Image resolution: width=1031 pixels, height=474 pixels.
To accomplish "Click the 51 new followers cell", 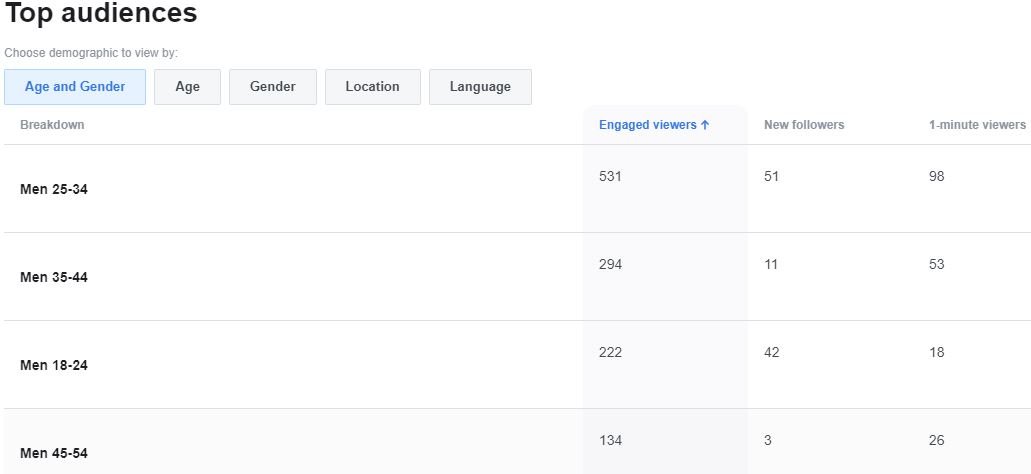I will point(771,176).
